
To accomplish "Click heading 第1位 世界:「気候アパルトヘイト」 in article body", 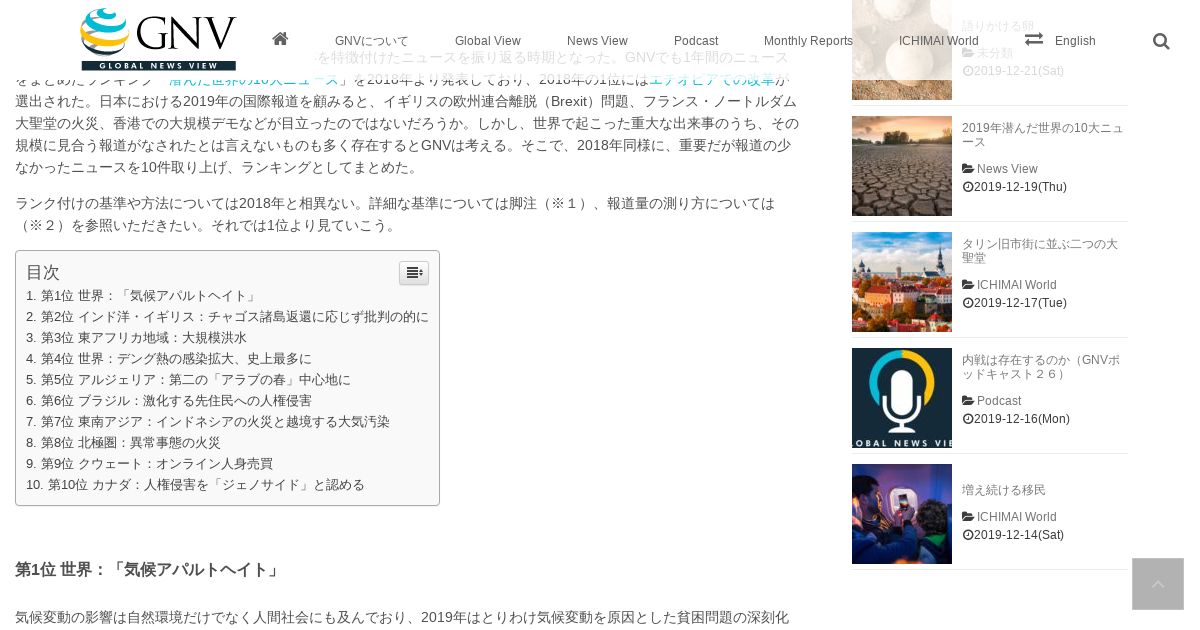I will [149, 569].
